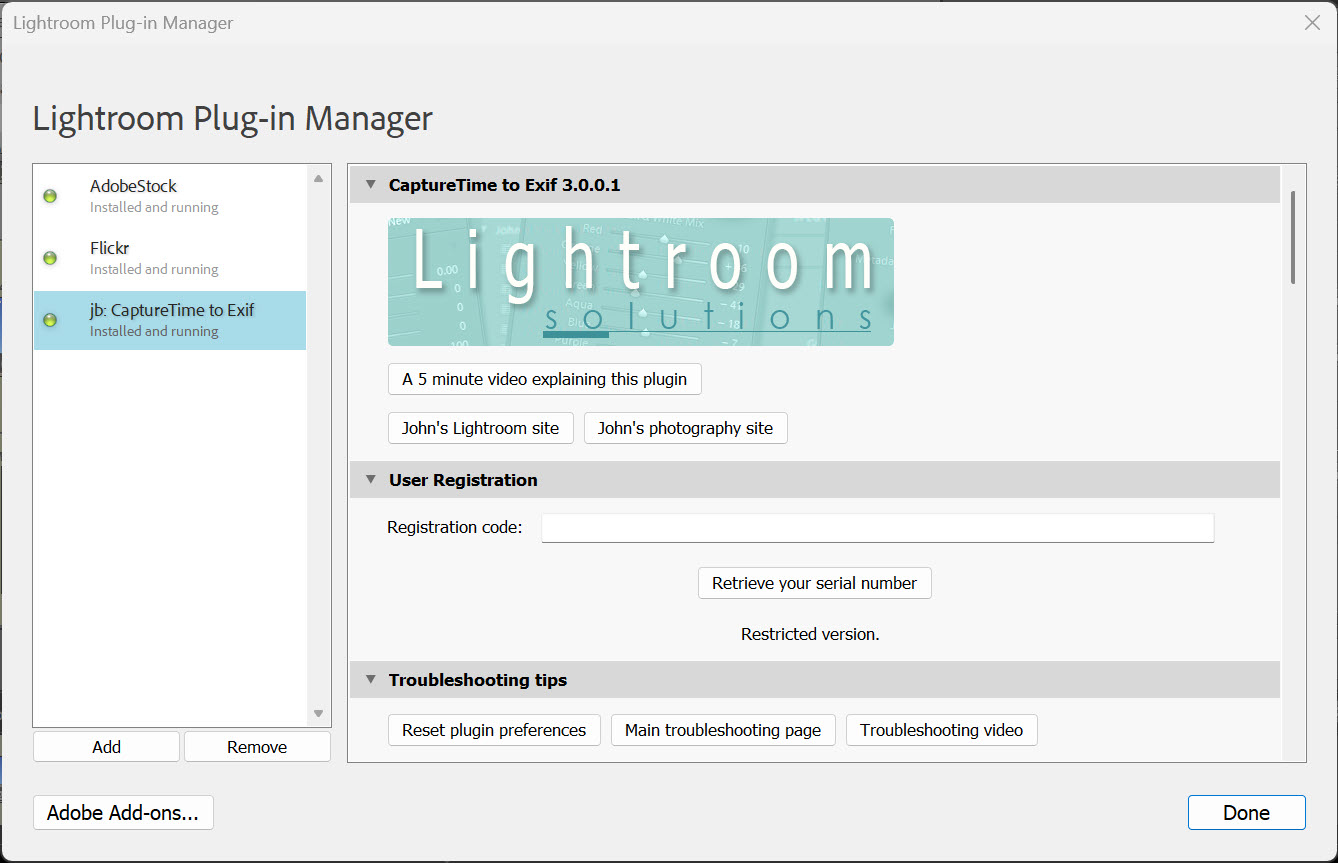This screenshot has height=863, width=1338.
Task: Click the settings panel vertical scrollbar thumb
Action: 1293,237
